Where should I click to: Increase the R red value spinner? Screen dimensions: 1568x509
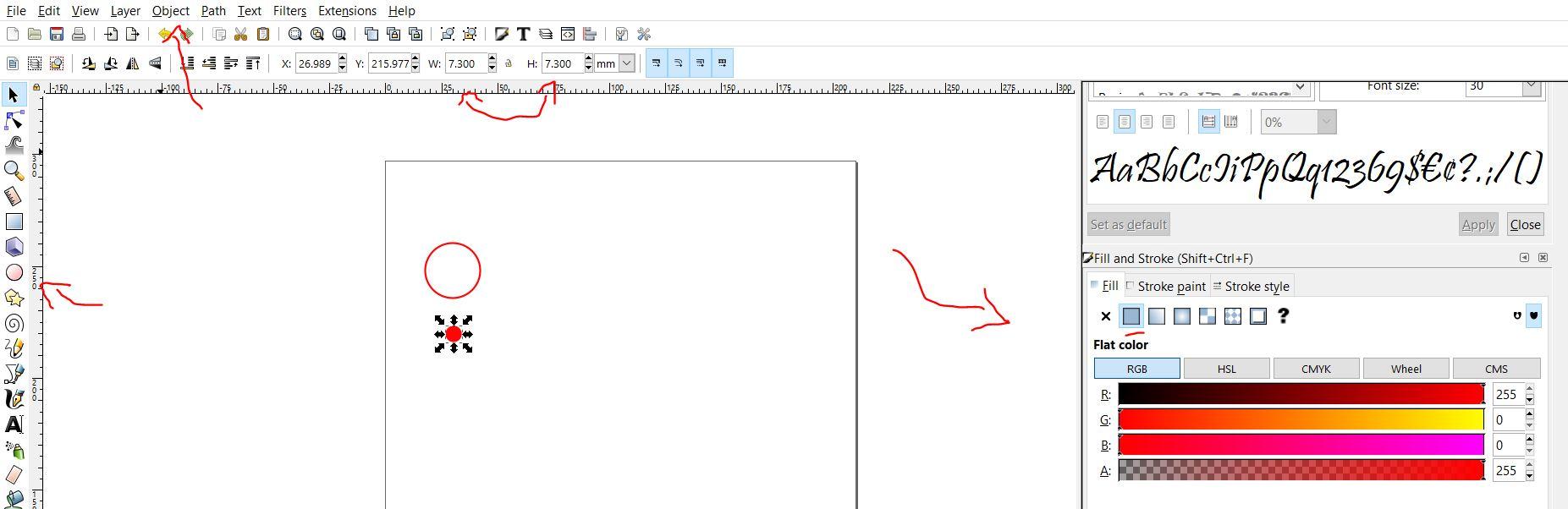(x=1530, y=390)
